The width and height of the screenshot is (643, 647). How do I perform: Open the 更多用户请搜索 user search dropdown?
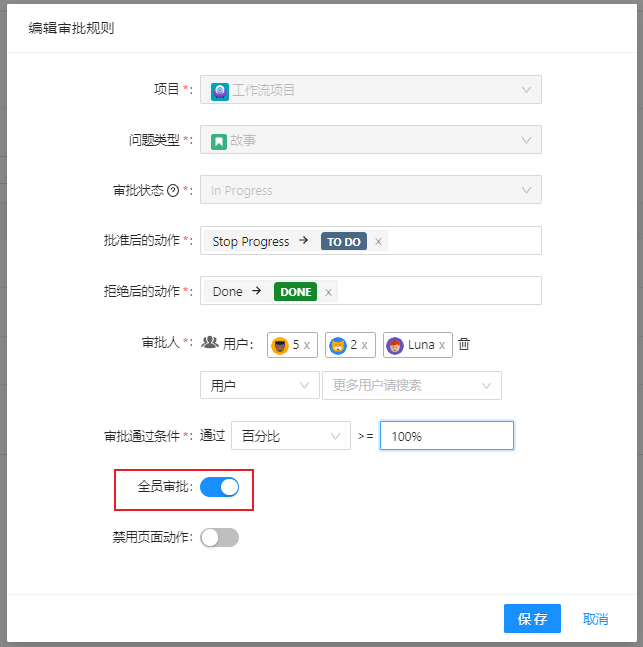coord(411,385)
